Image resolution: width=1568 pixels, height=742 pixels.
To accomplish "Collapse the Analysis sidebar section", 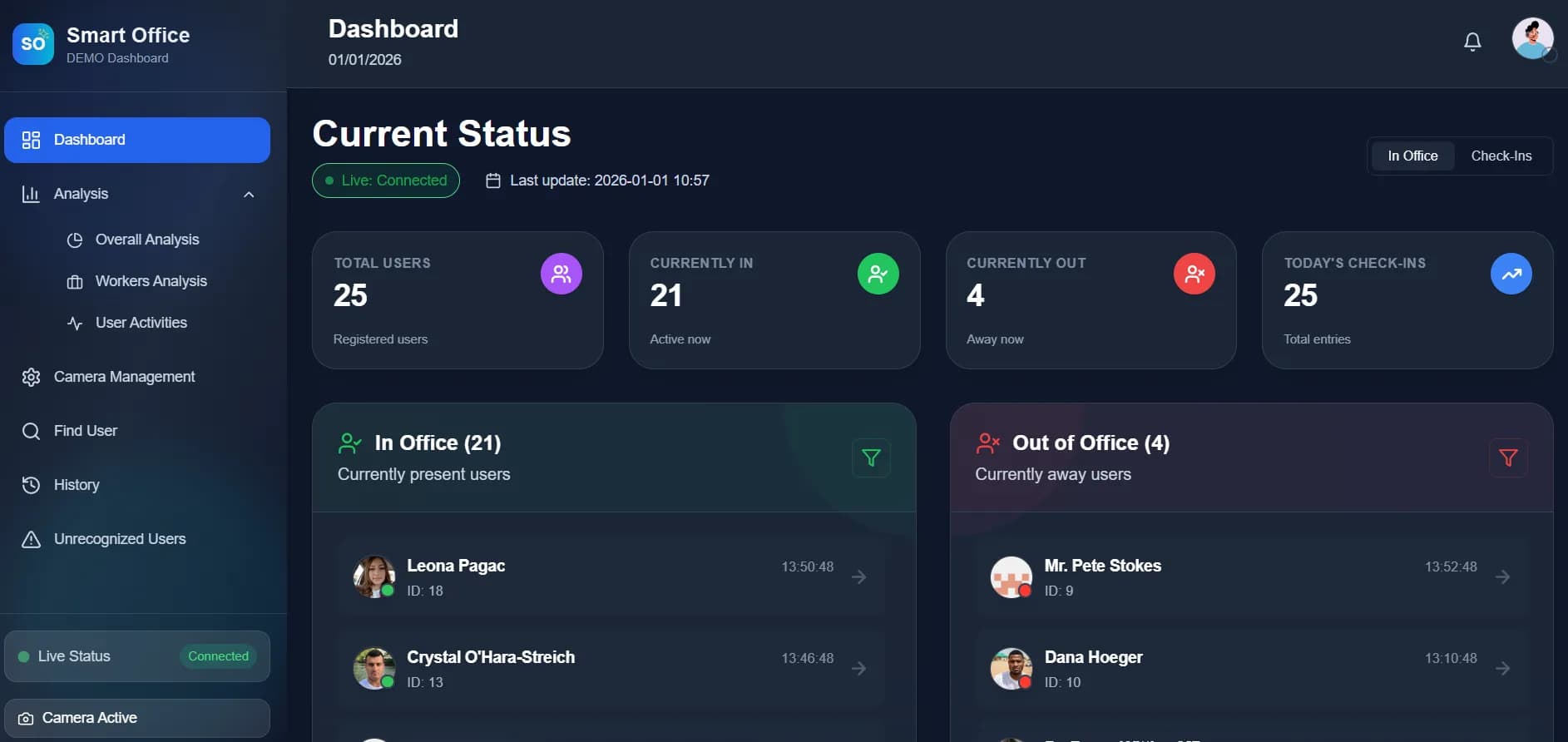I will click(x=249, y=194).
